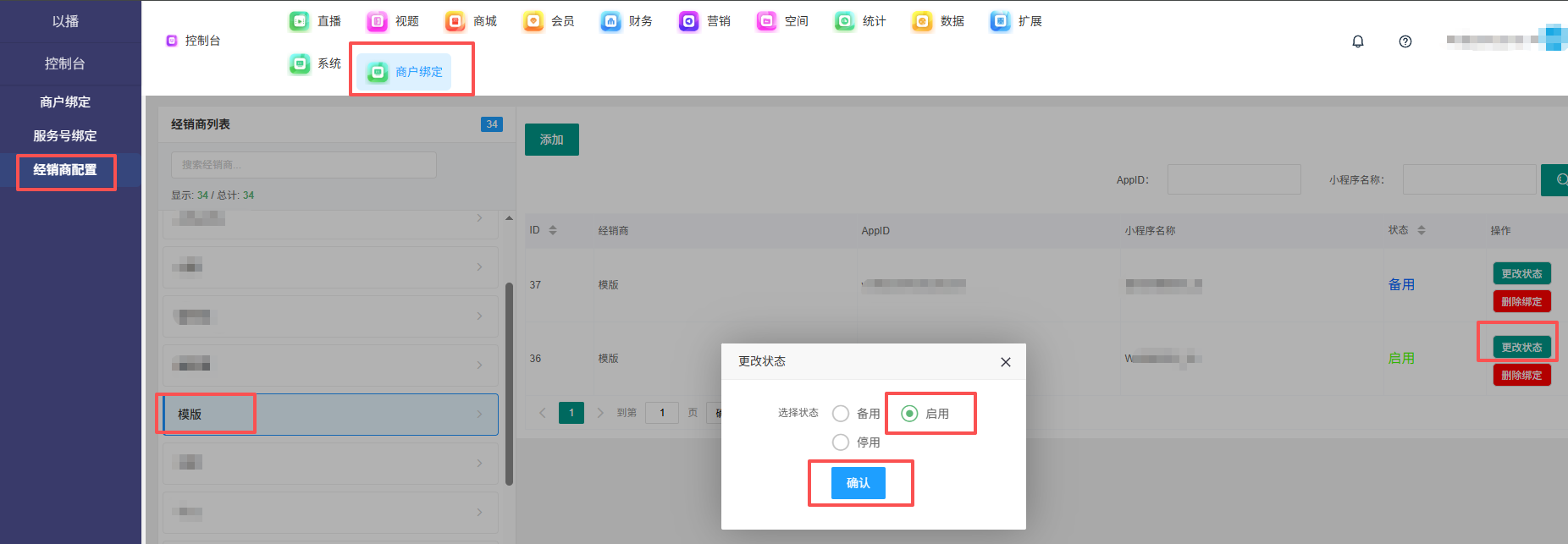This screenshot has width=1568, height=544.
Task: Click the green 添加 button
Action: click(x=551, y=140)
